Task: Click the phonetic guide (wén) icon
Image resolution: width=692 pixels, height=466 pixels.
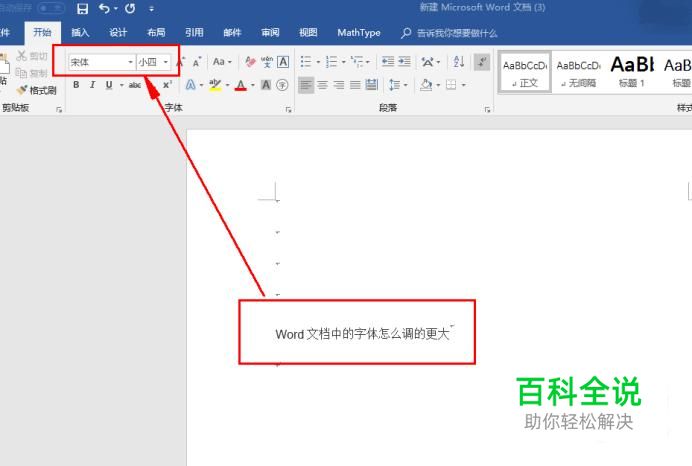Action: coord(267,62)
